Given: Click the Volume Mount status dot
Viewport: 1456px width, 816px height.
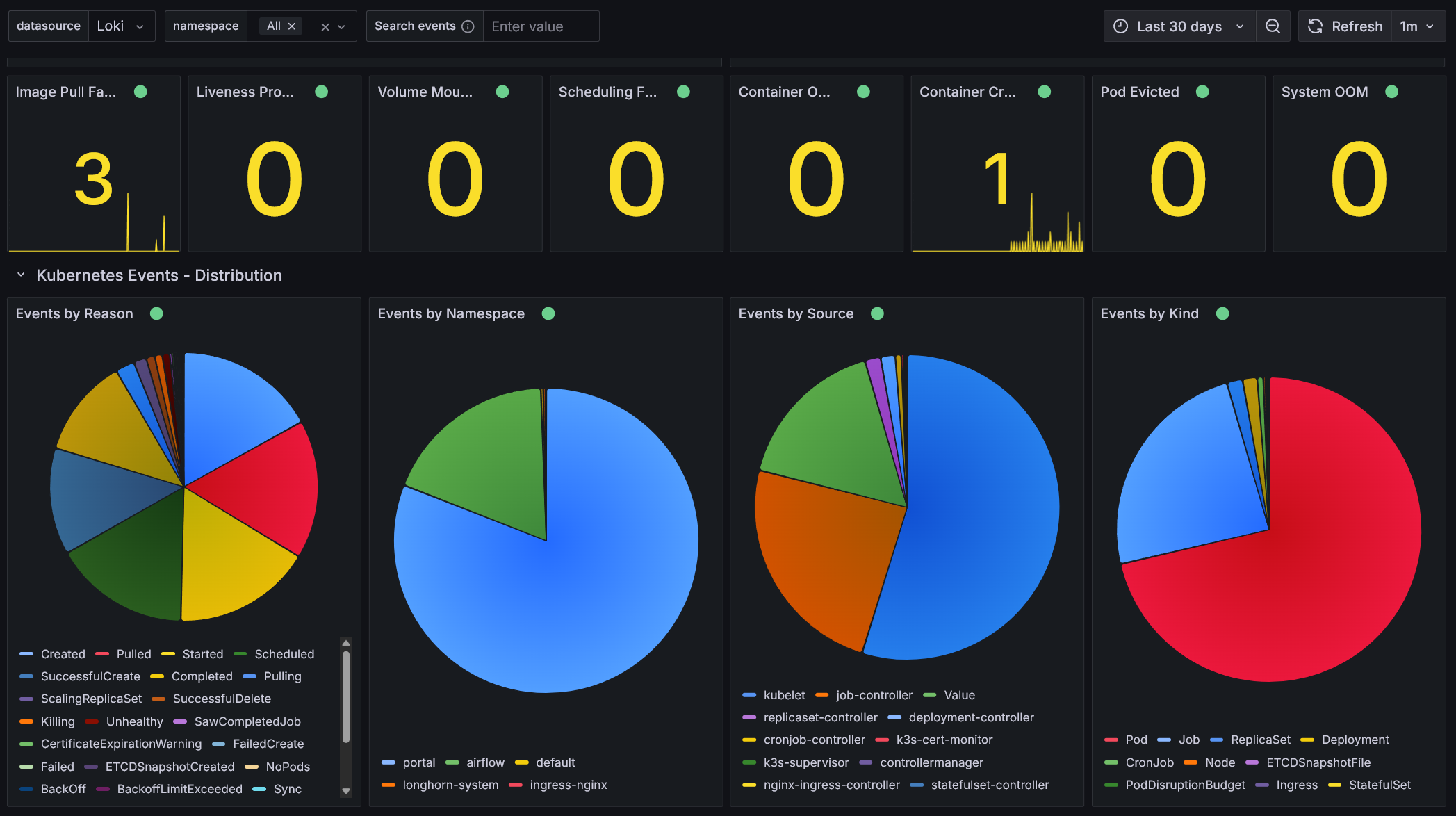Looking at the screenshot, I should pyautogui.click(x=502, y=92).
